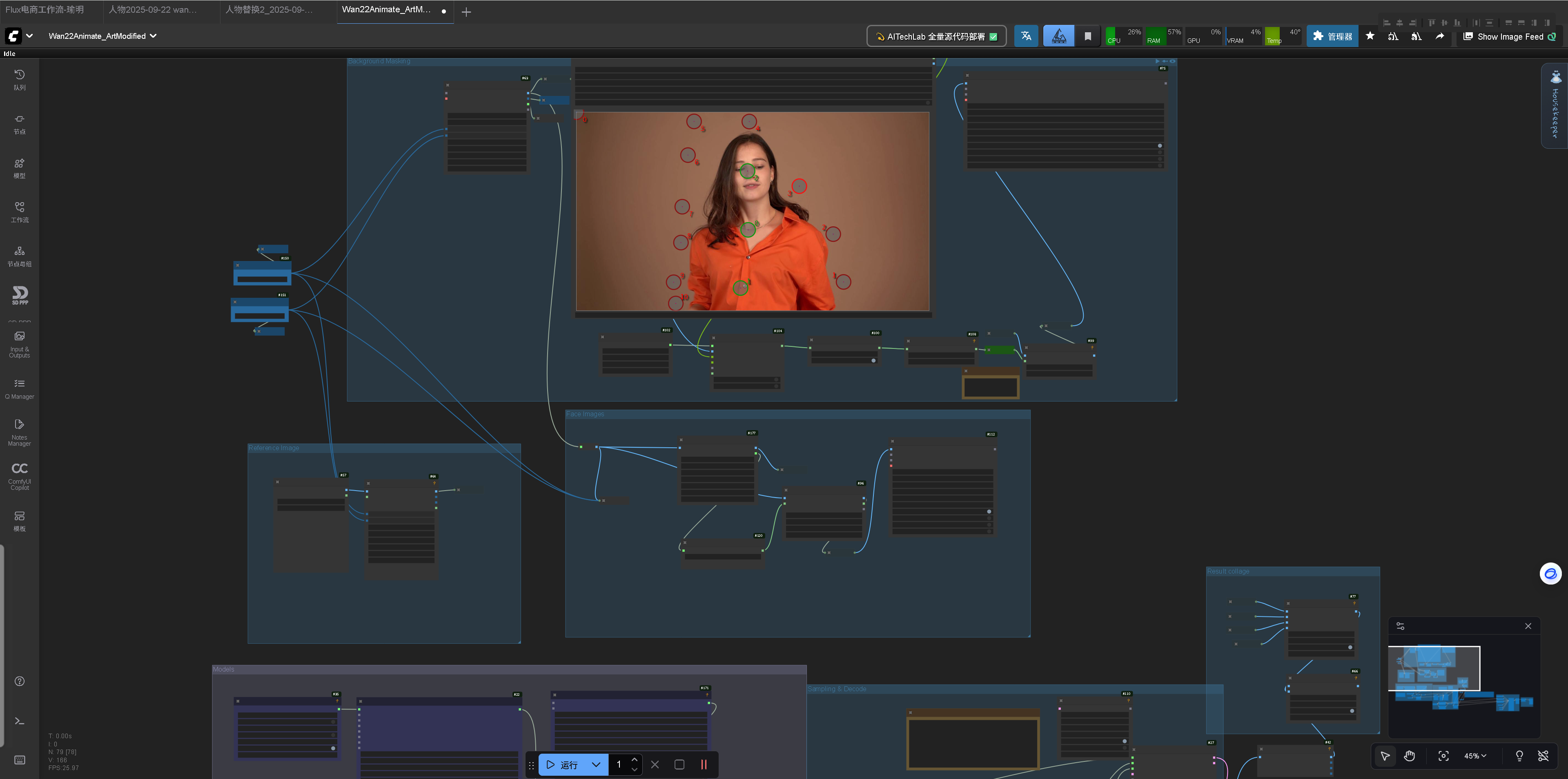Select the hand pan tool
The image size is (1568, 779).
(1410, 756)
